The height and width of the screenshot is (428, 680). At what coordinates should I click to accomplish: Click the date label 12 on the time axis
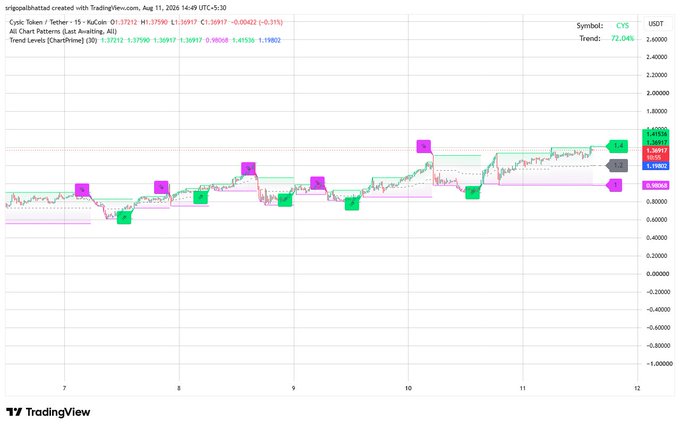click(x=637, y=388)
